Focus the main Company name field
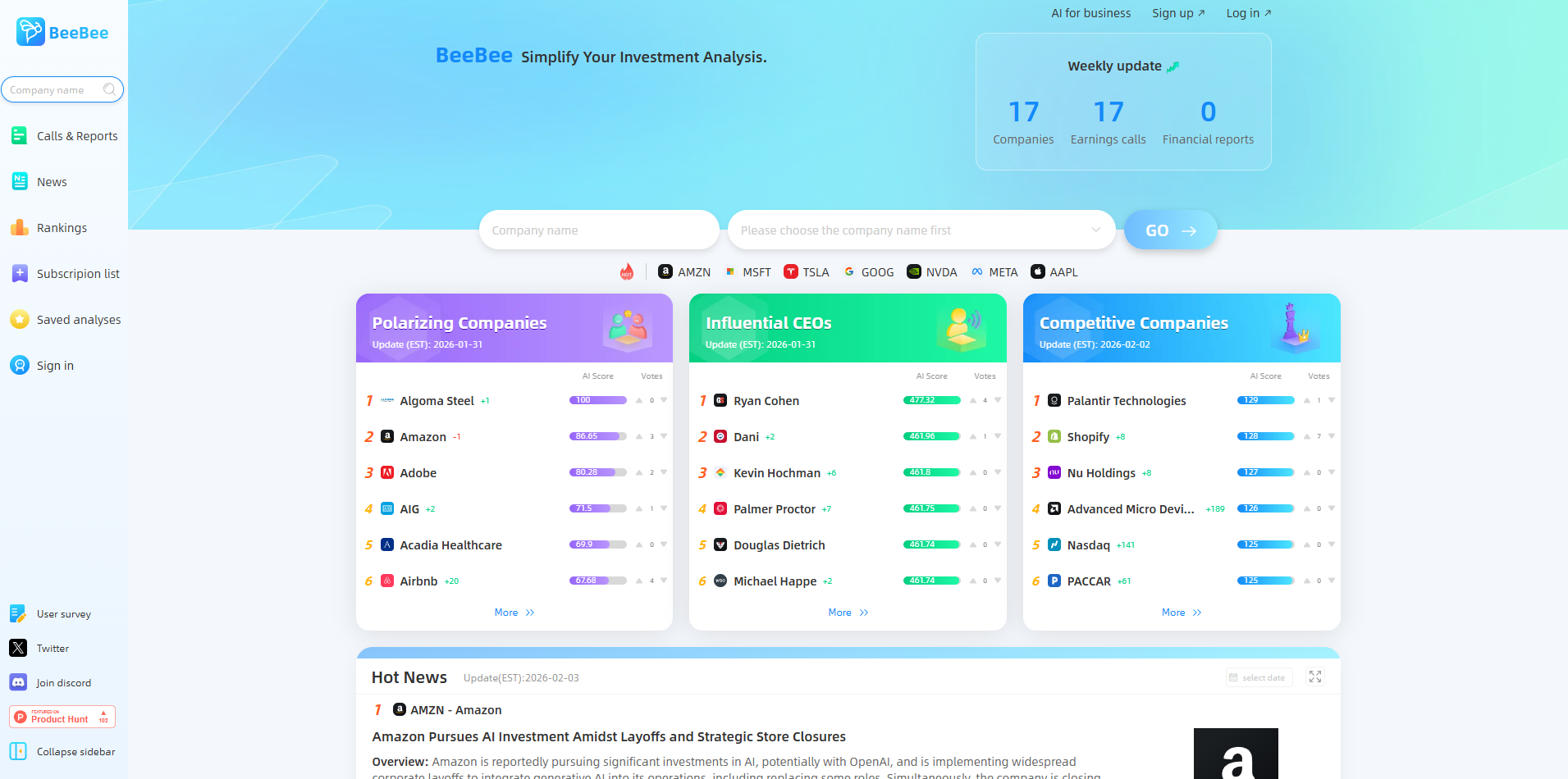This screenshot has height=779, width=1568. pyautogui.click(x=599, y=230)
